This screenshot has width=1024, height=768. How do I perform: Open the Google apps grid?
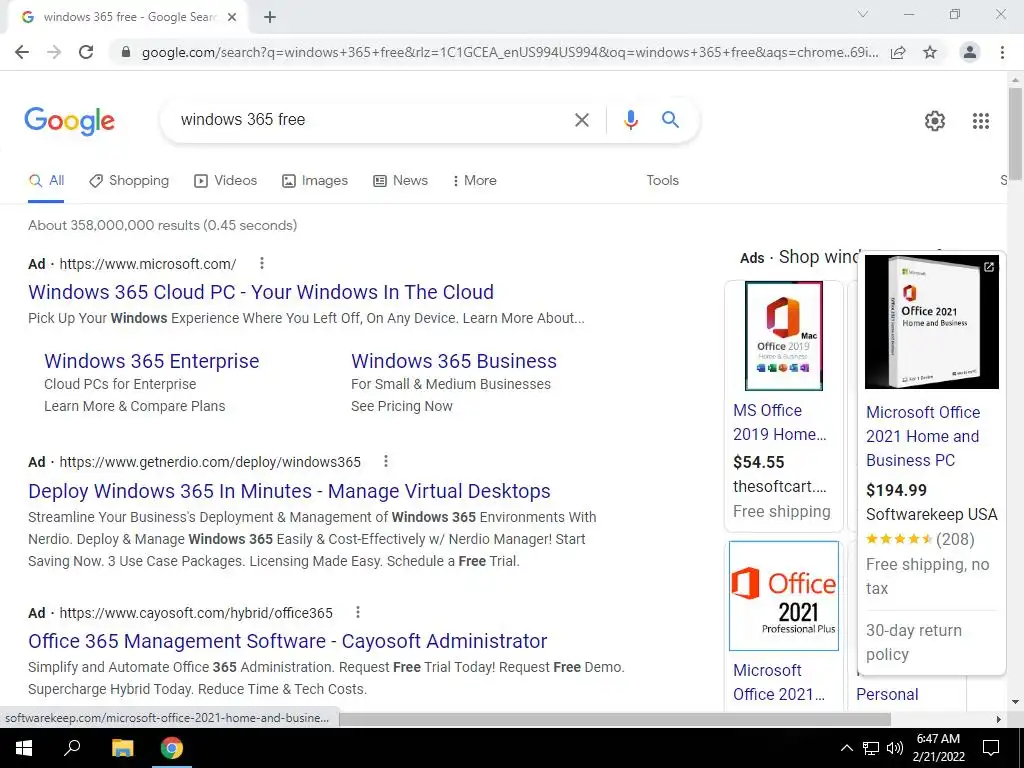point(981,121)
